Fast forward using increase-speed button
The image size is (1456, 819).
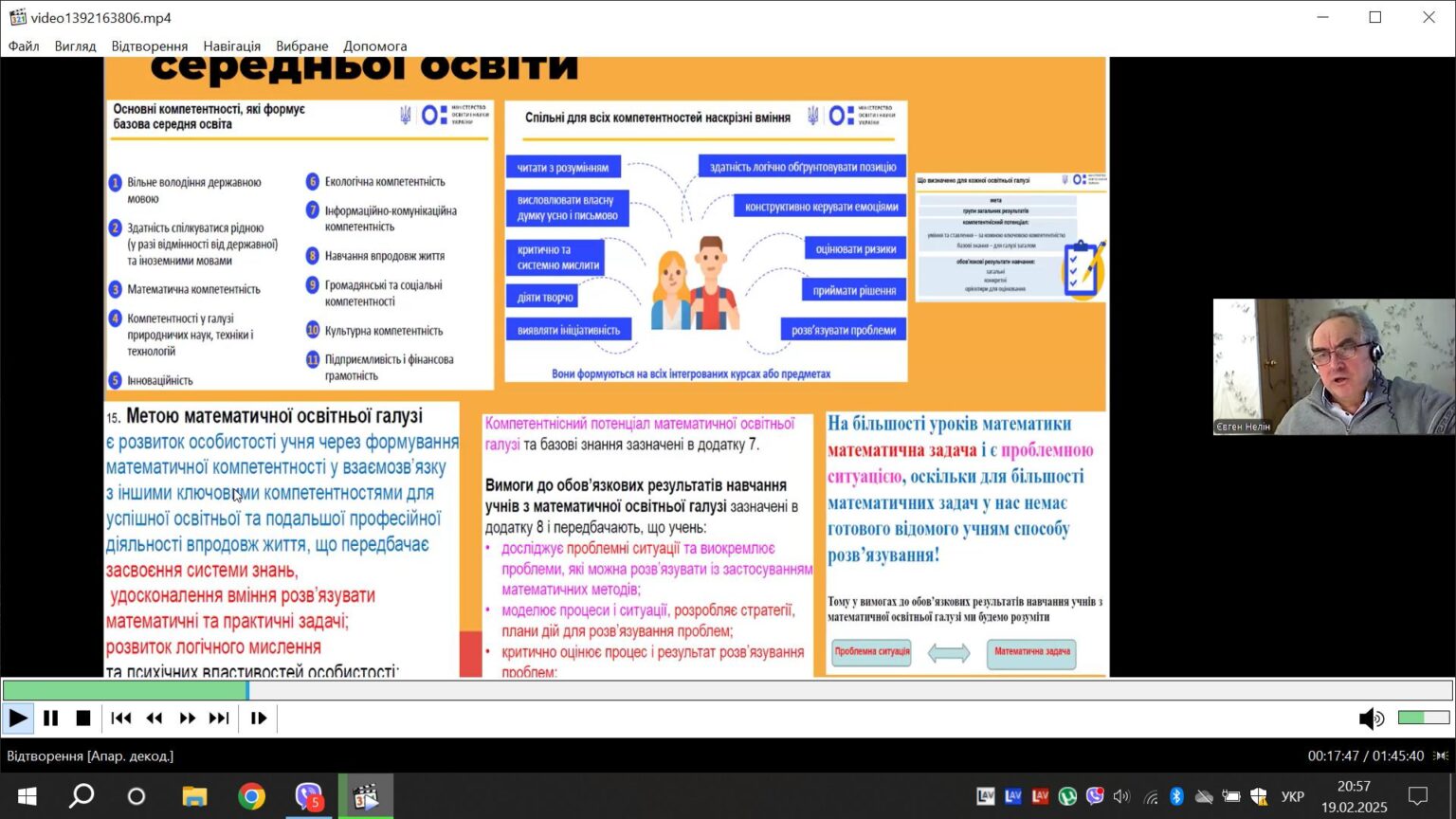coord(188,719)
